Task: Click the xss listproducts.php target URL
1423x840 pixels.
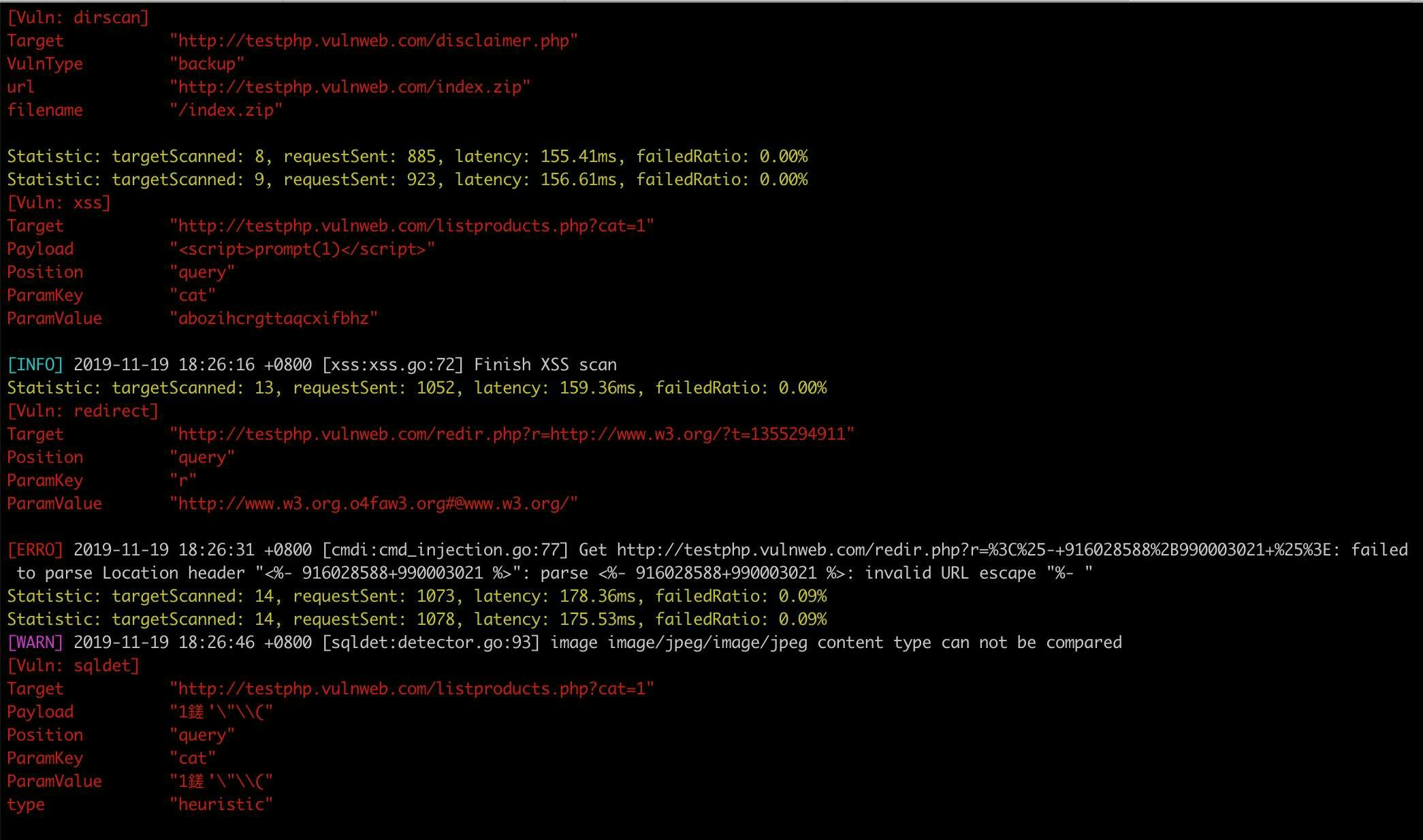Action: click(x=411, y=226)
